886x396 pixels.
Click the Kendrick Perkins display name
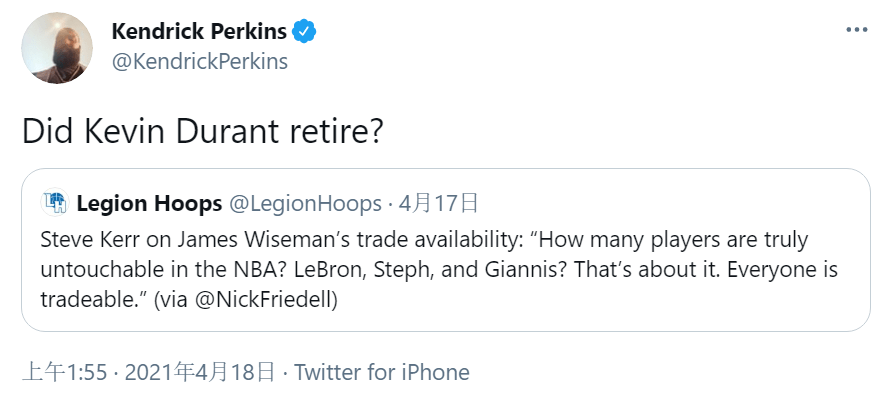coord(199,31)
